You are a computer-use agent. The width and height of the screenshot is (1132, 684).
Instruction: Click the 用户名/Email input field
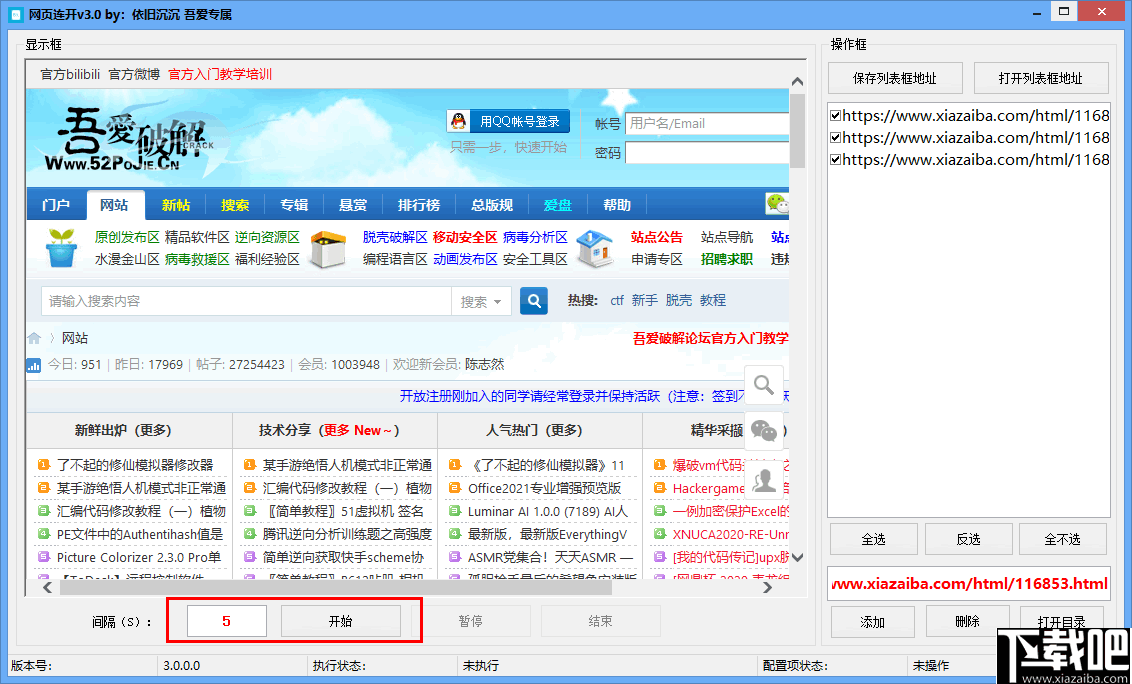click(707, 124)
